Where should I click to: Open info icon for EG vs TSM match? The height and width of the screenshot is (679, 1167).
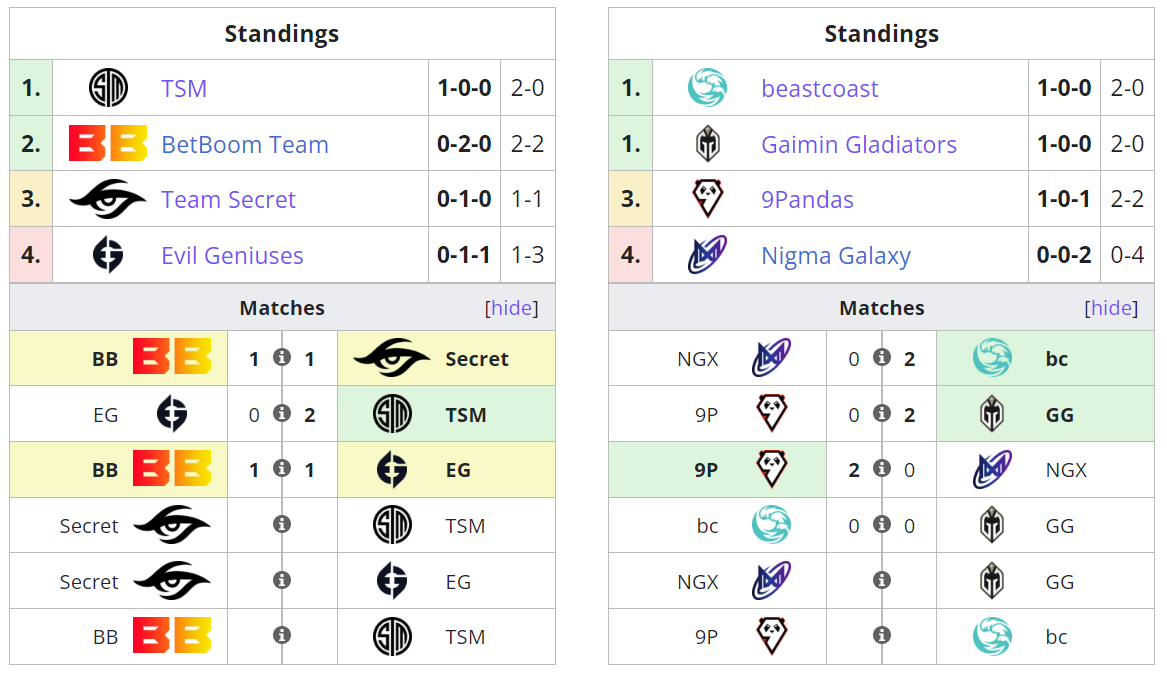click(x=282, y=413)
